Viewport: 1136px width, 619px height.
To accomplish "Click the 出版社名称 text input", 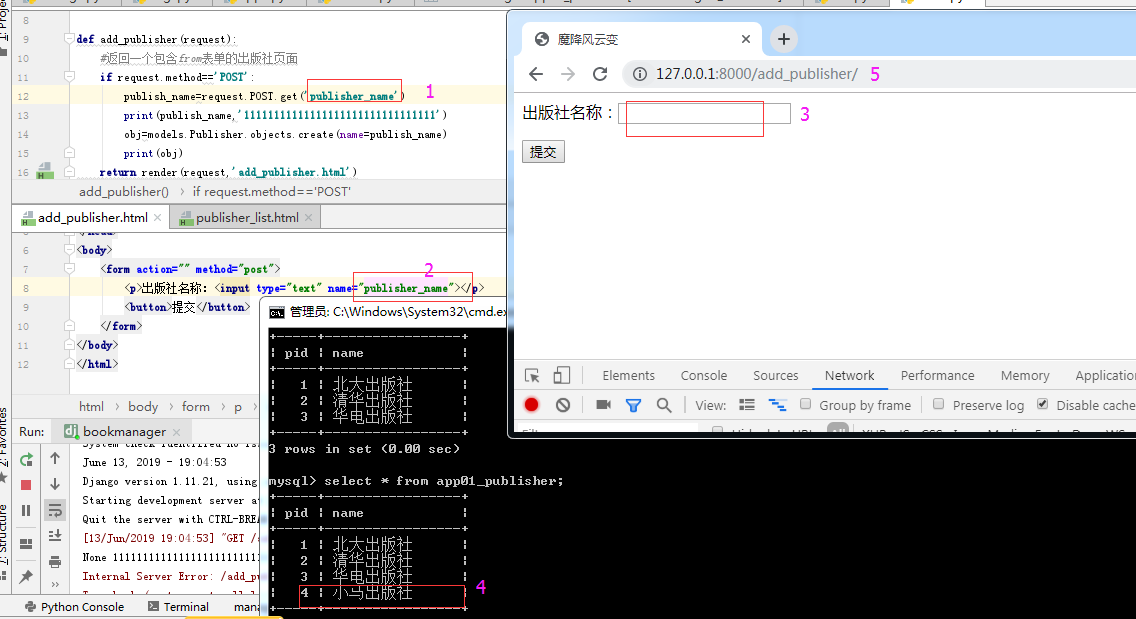I will [704, 113].
